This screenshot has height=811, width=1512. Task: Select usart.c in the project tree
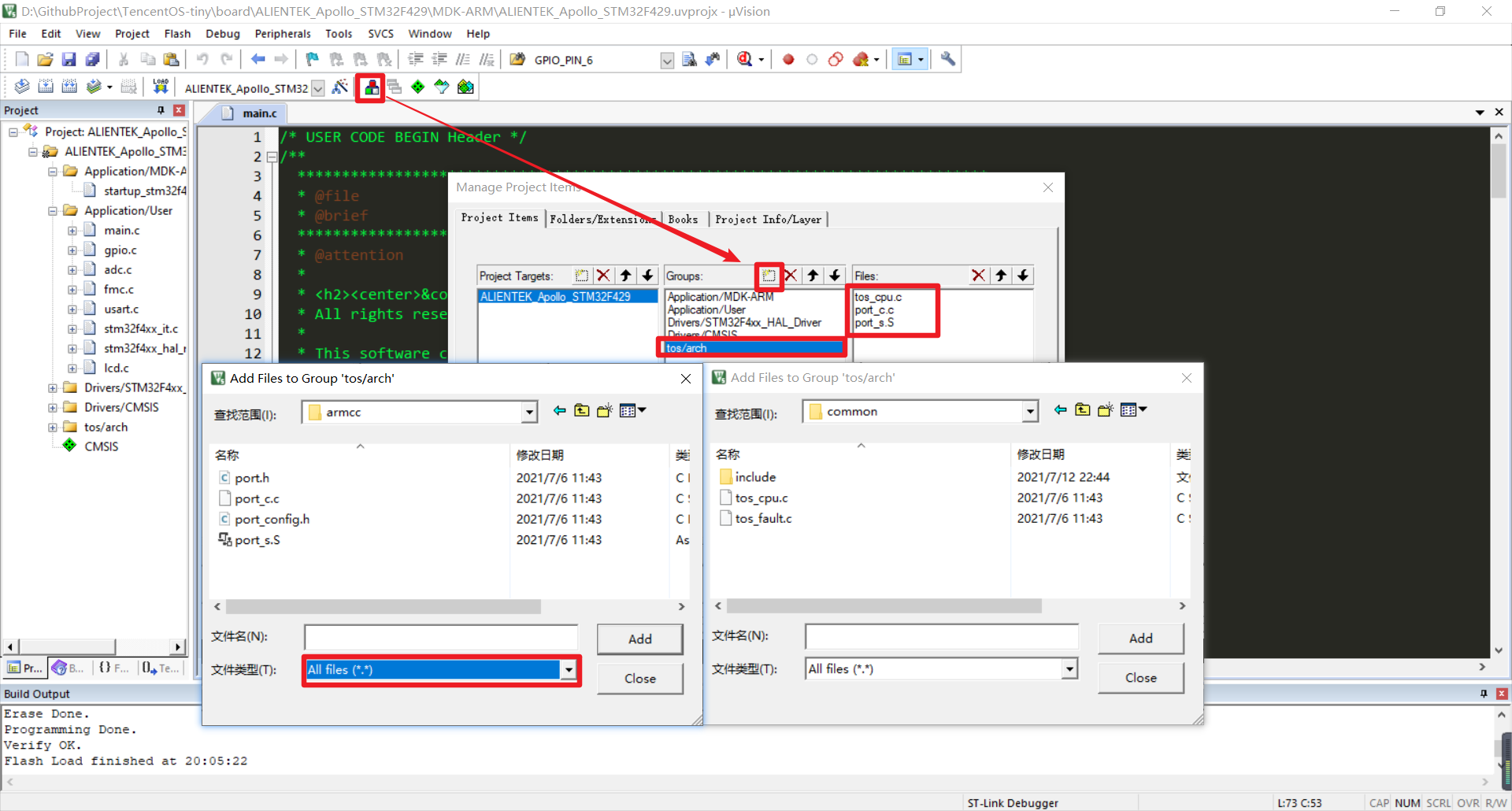click(x=121, y=309)
